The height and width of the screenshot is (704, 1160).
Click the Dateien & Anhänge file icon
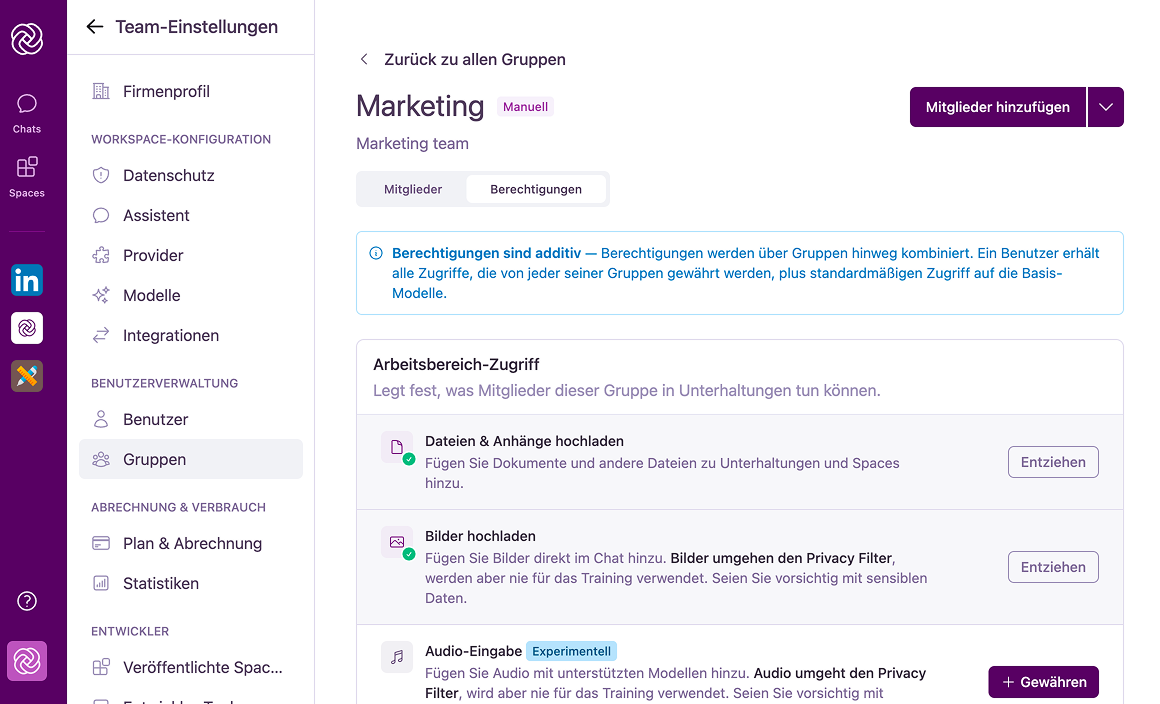(x=397, y=447)
